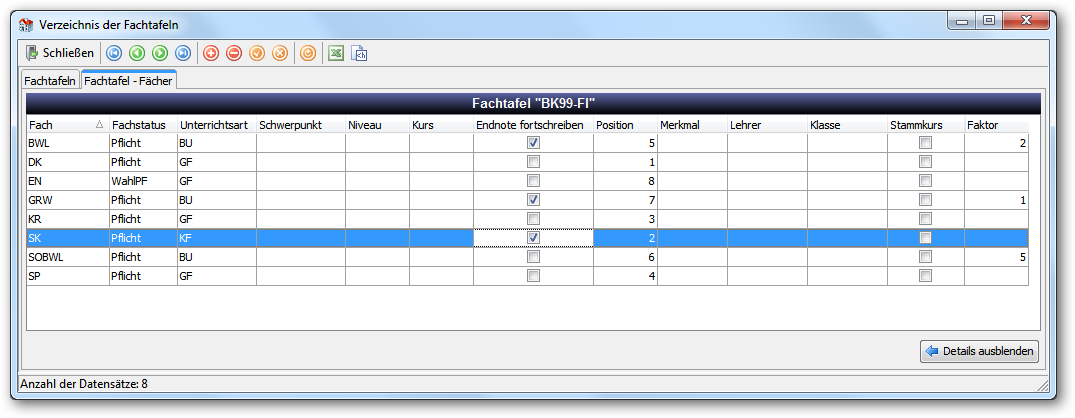
Task: Save changes with the orange checkmark icon
Action: click(257, 53)
